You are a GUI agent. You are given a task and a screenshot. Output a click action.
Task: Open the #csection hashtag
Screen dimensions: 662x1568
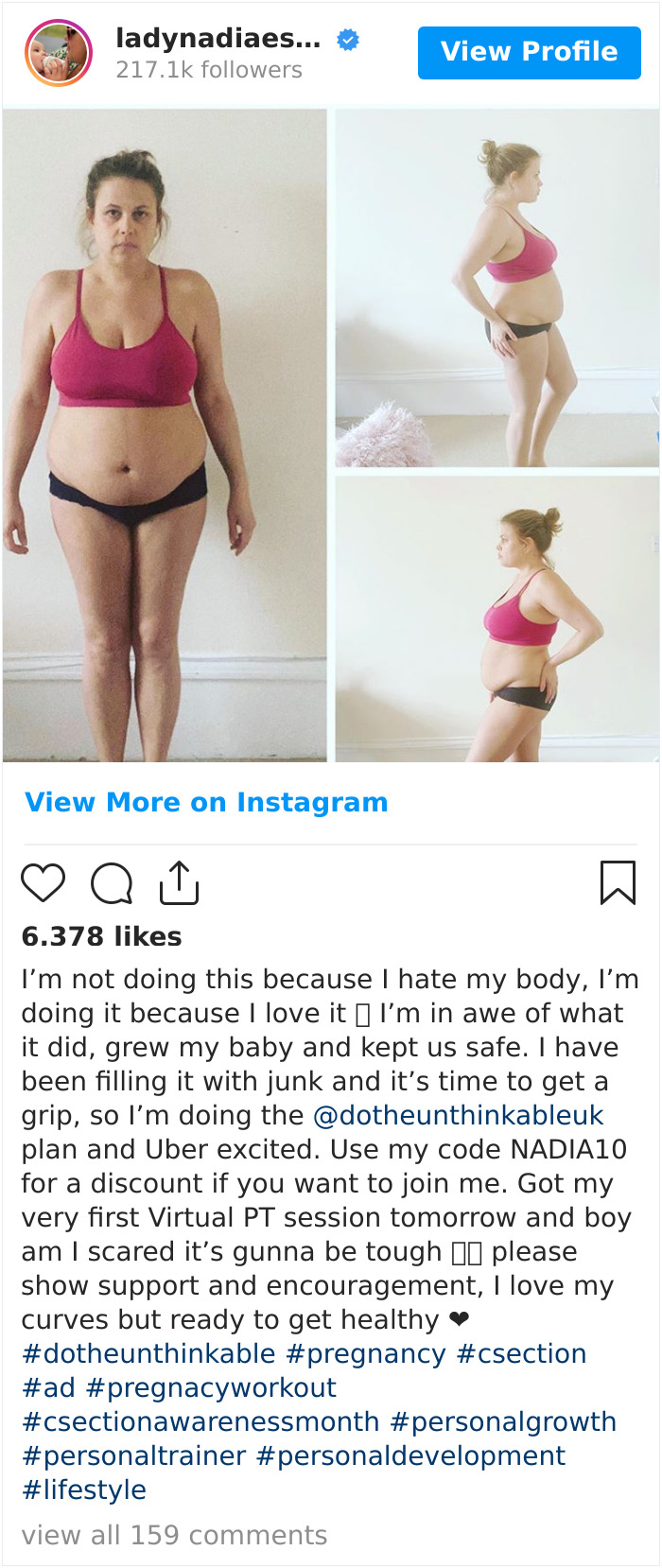[x=521, y=1353]
